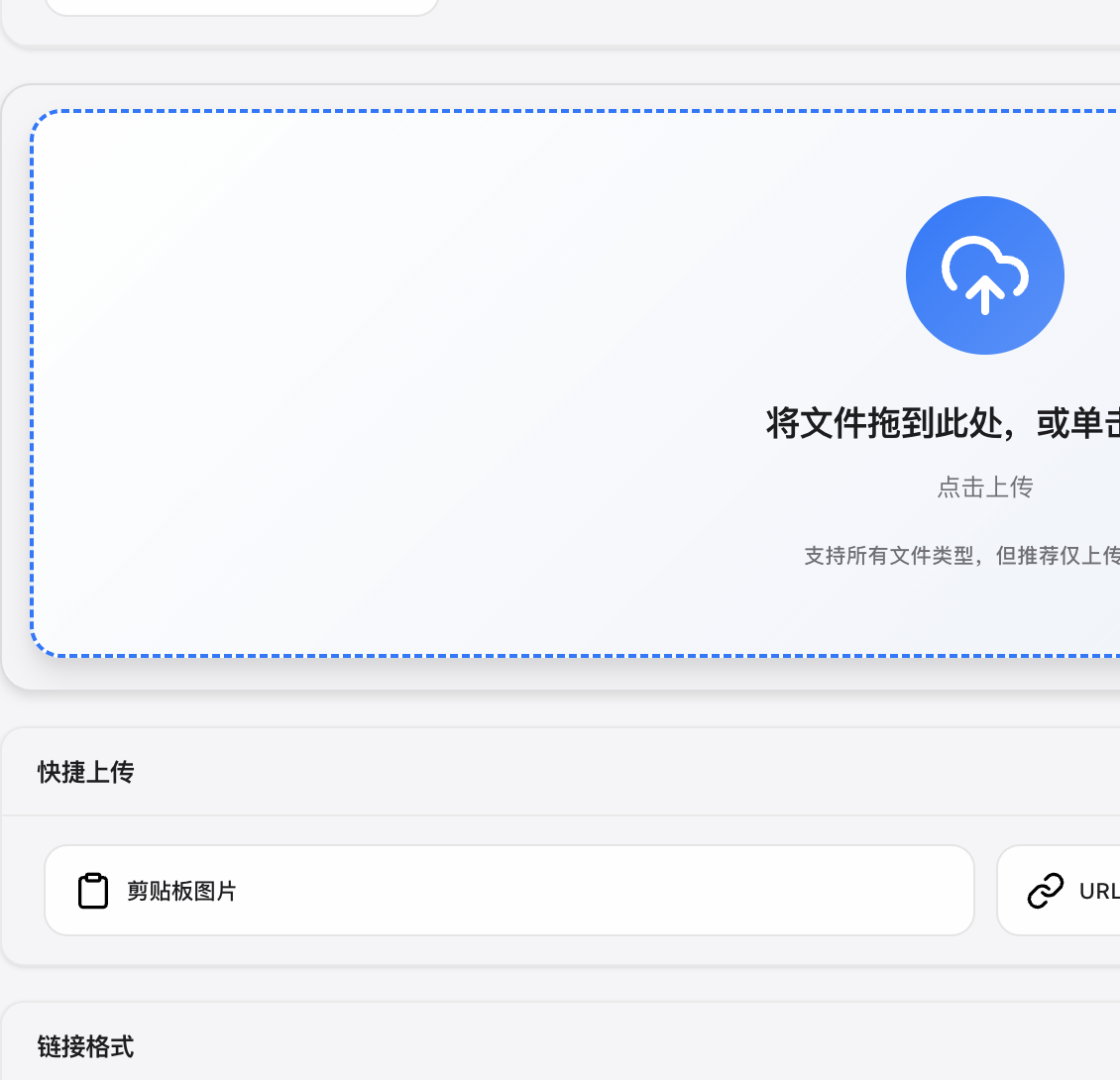The width and height of the screenshot is (1120, 1080).
Task: Click the partial white box at top
Action: (242, 6)
